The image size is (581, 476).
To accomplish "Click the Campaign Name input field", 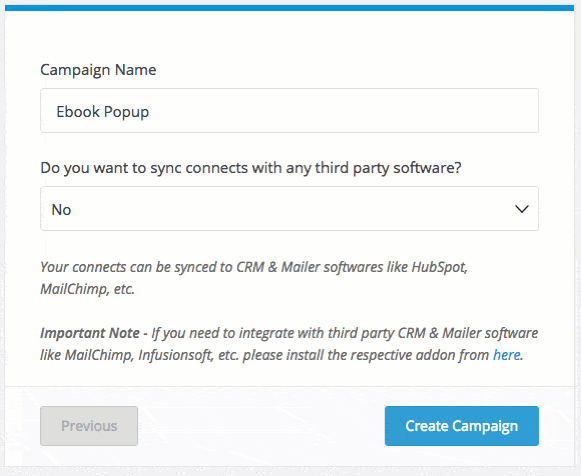I will [x=289, y=110].
